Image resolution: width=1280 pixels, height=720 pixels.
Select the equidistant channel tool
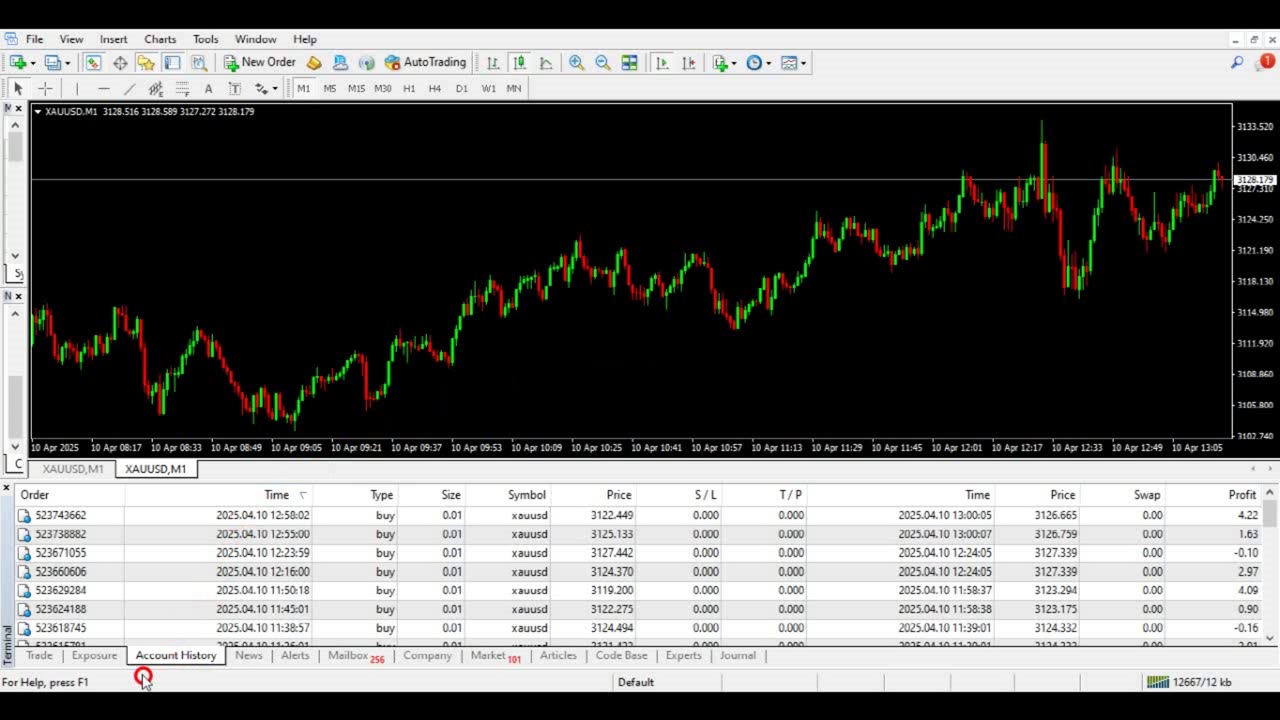[156, 89]
